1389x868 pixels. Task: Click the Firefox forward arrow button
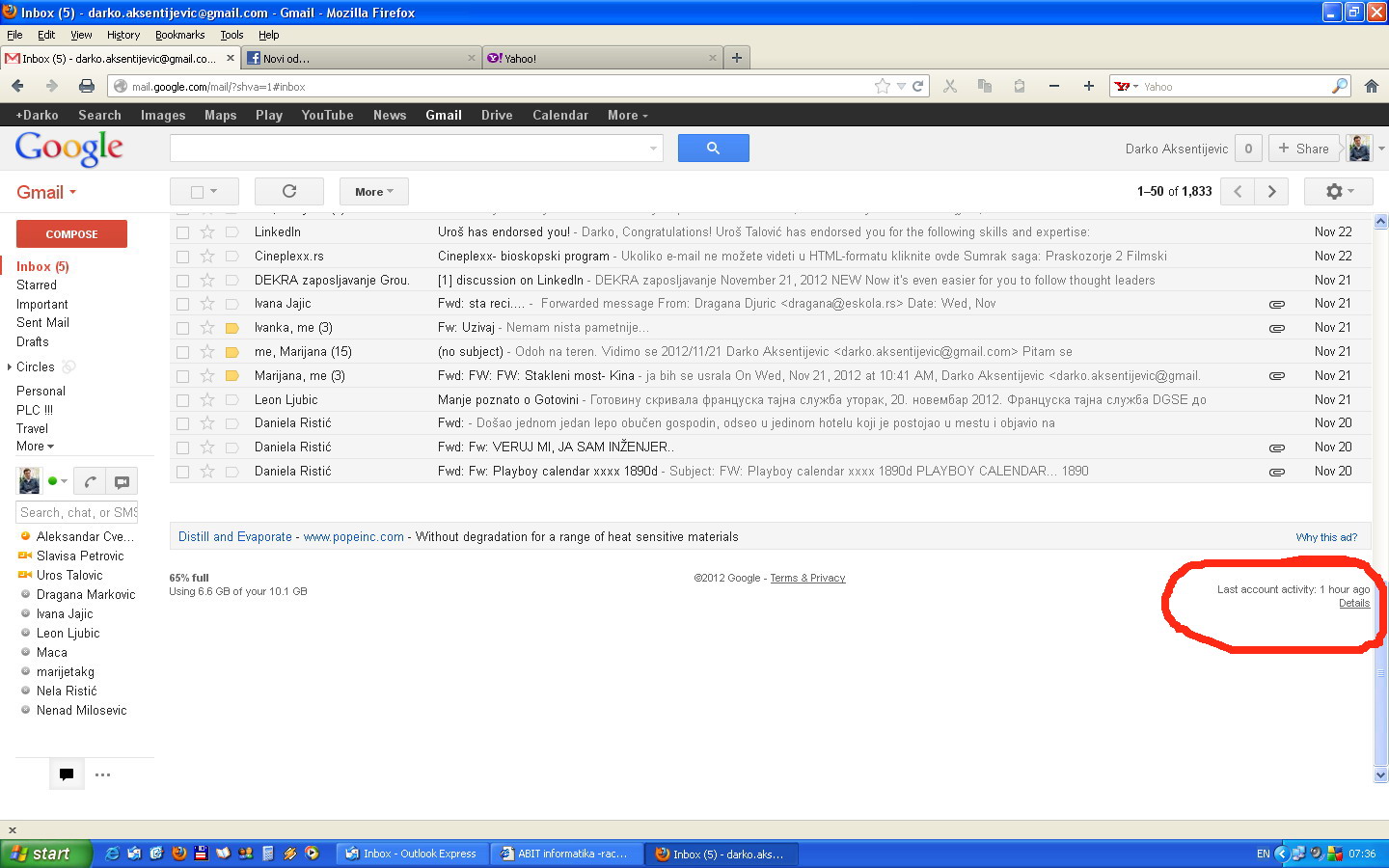coord(51,86)
